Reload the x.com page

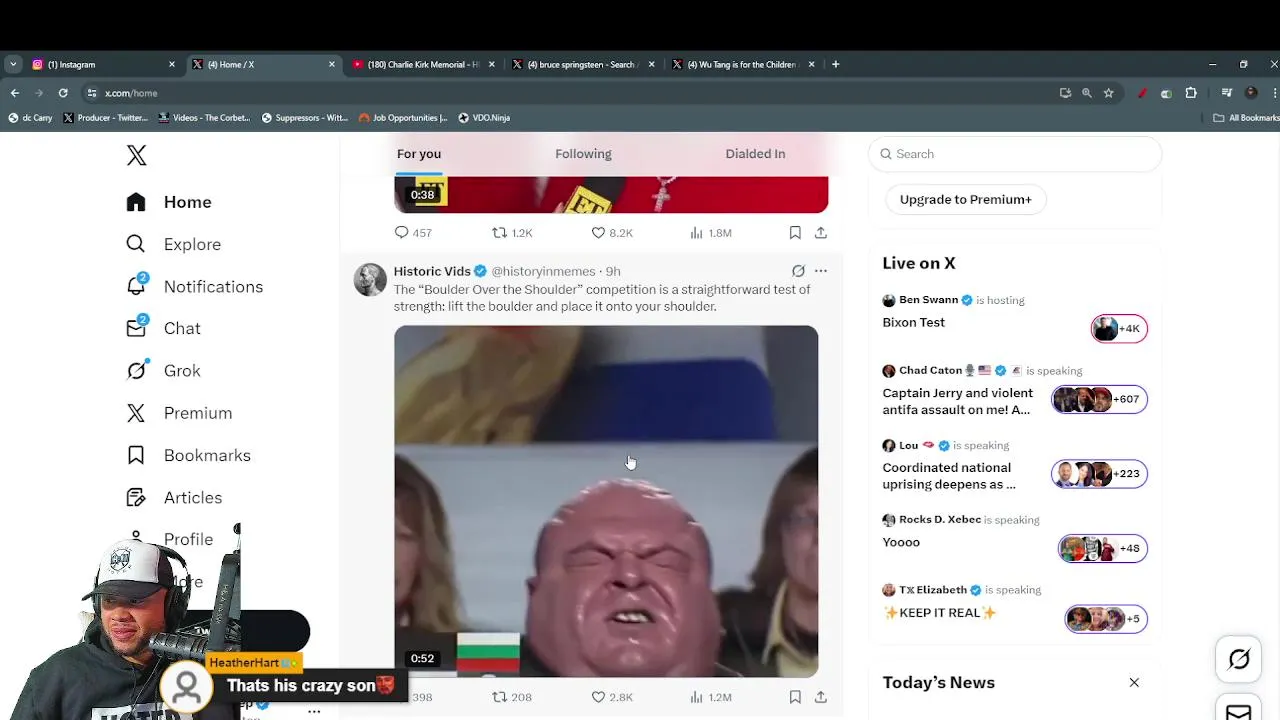point(63,93)
